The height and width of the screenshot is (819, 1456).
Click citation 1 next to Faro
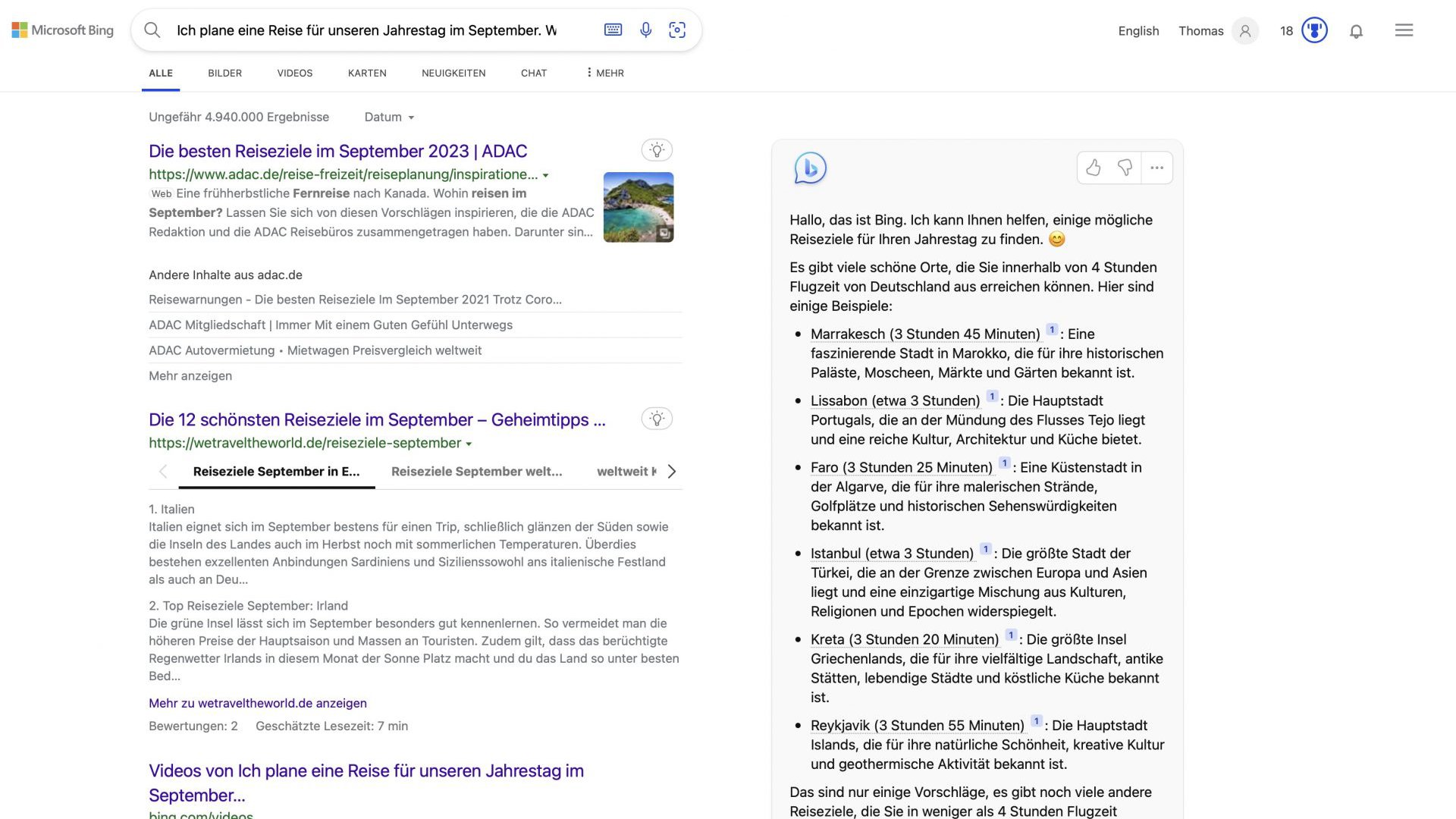(1004, 463)
